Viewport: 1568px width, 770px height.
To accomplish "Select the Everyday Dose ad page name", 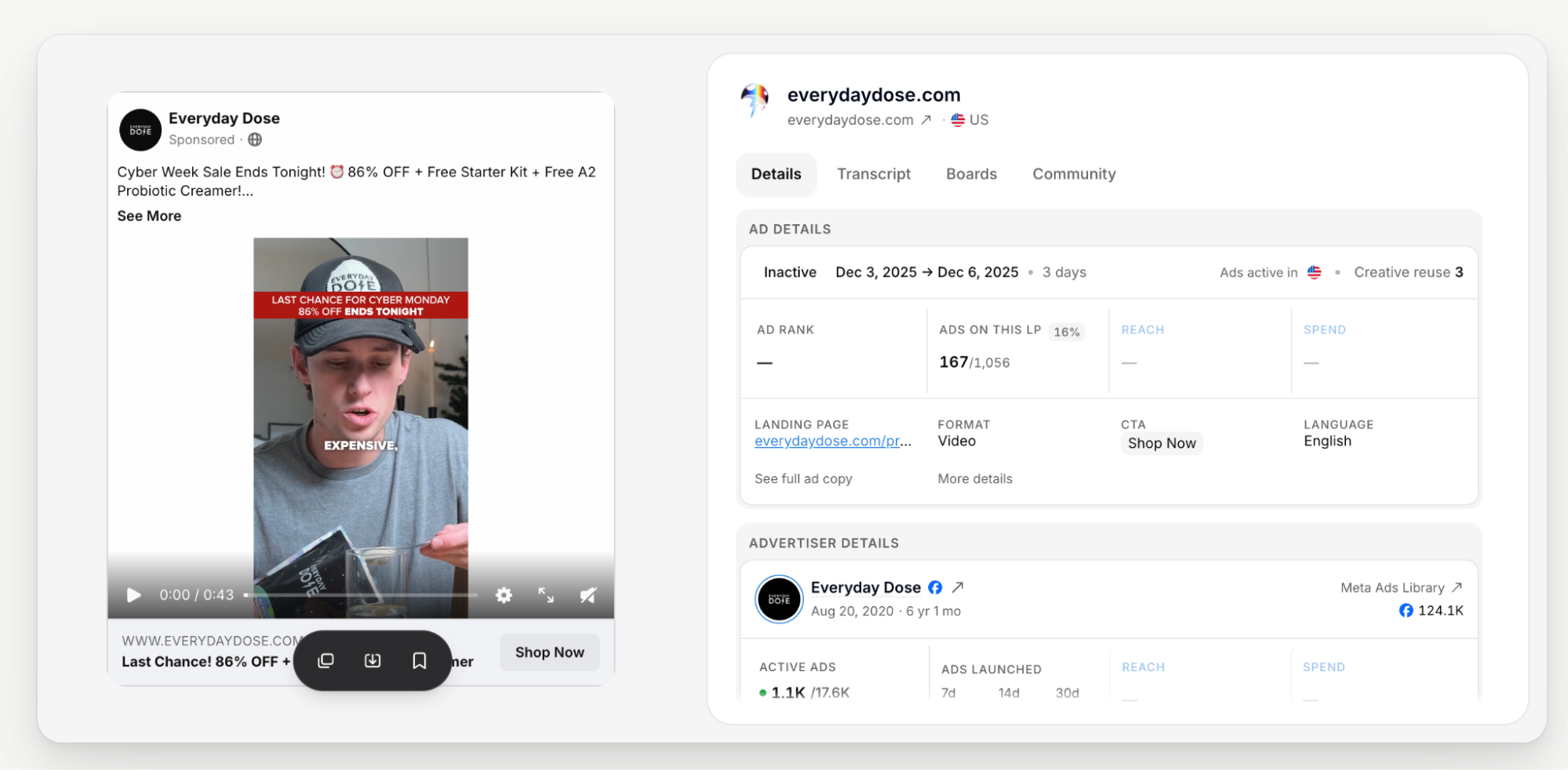I will (x=224, y=118).
